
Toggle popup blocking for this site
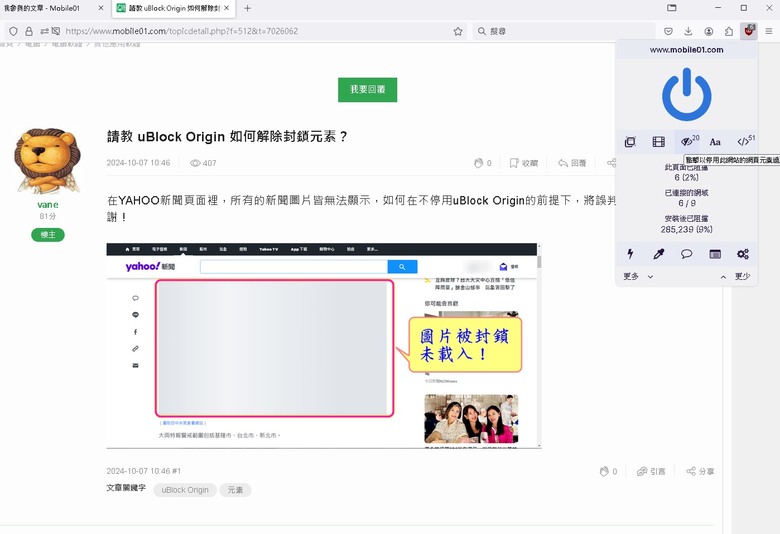coord(630,142)
